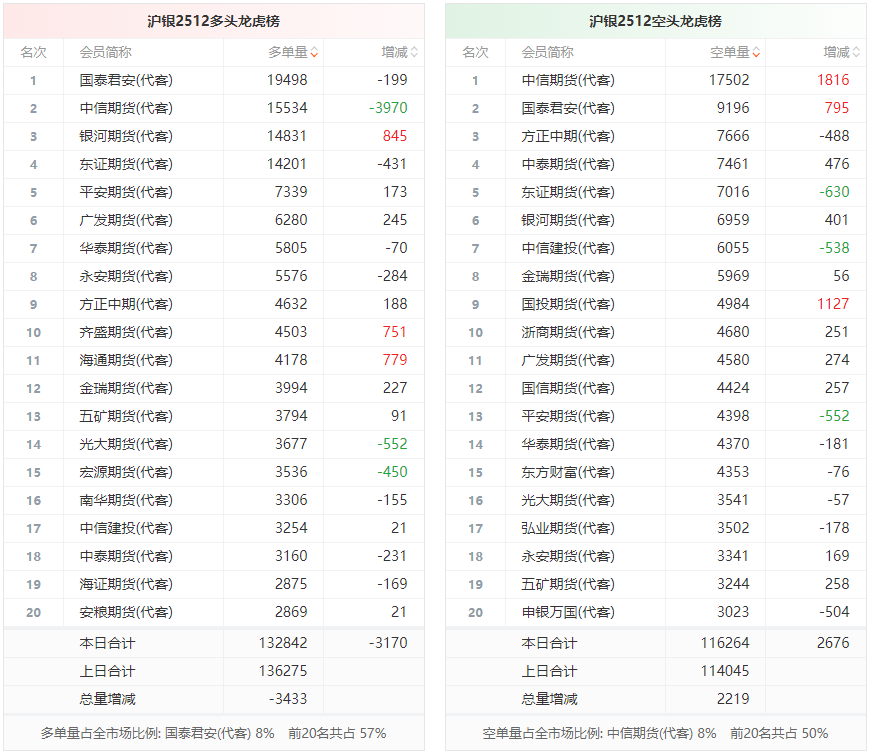This screenshot has width=872, height=755.
Task: Click long total 132842
Action: coord(283,643)
